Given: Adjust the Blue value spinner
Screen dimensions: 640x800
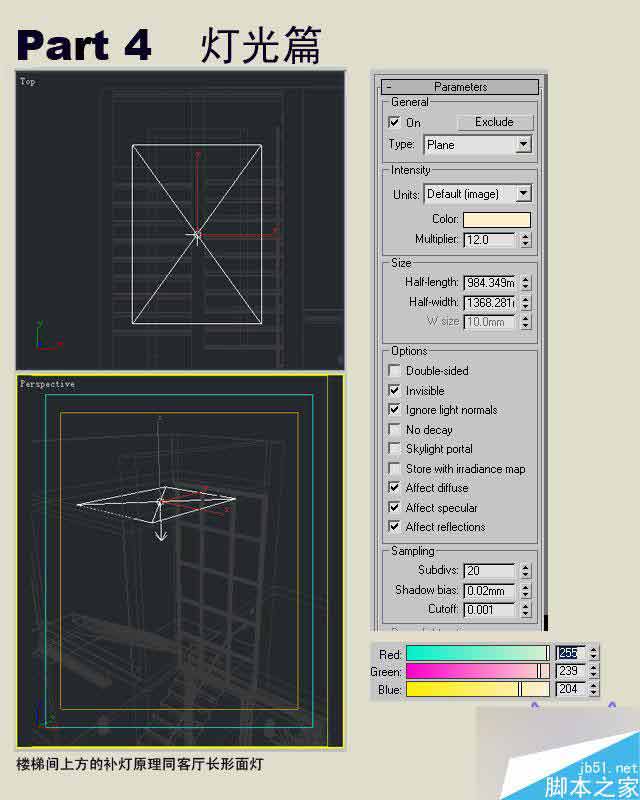Looking at the screenshot, I should [x=593, y=689].
